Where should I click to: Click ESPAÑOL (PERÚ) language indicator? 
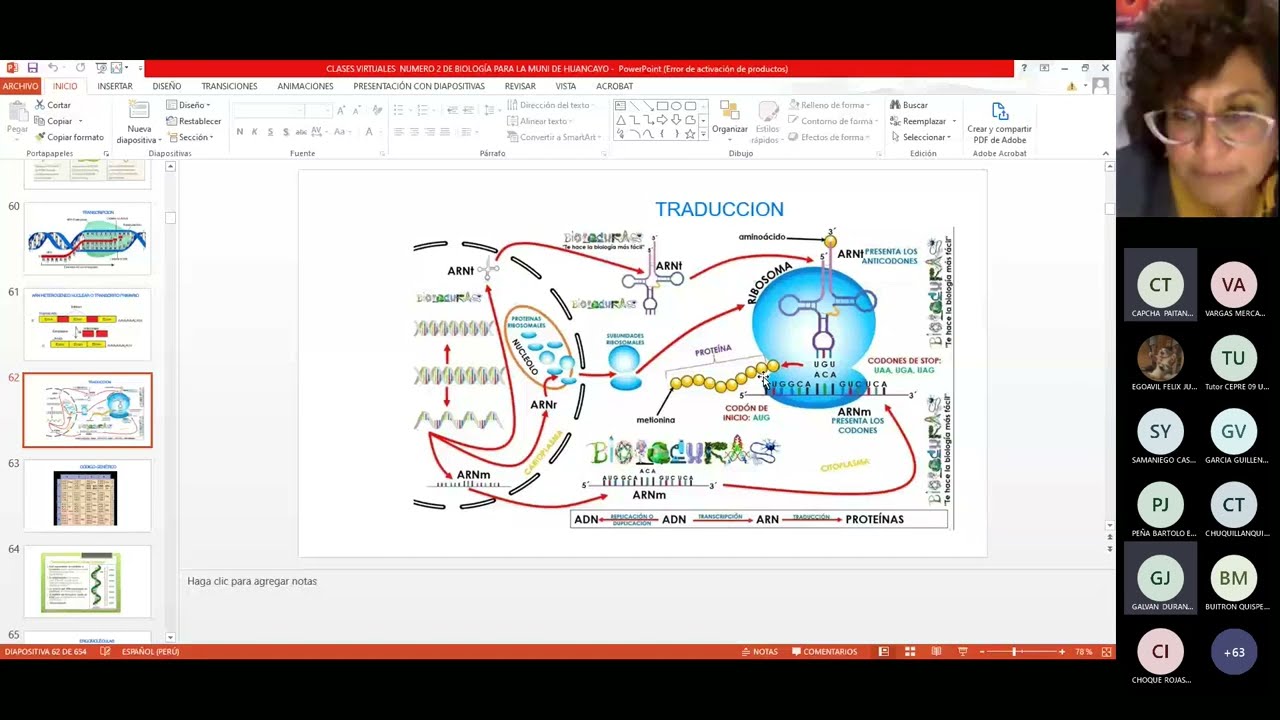[x=150, y=651]
